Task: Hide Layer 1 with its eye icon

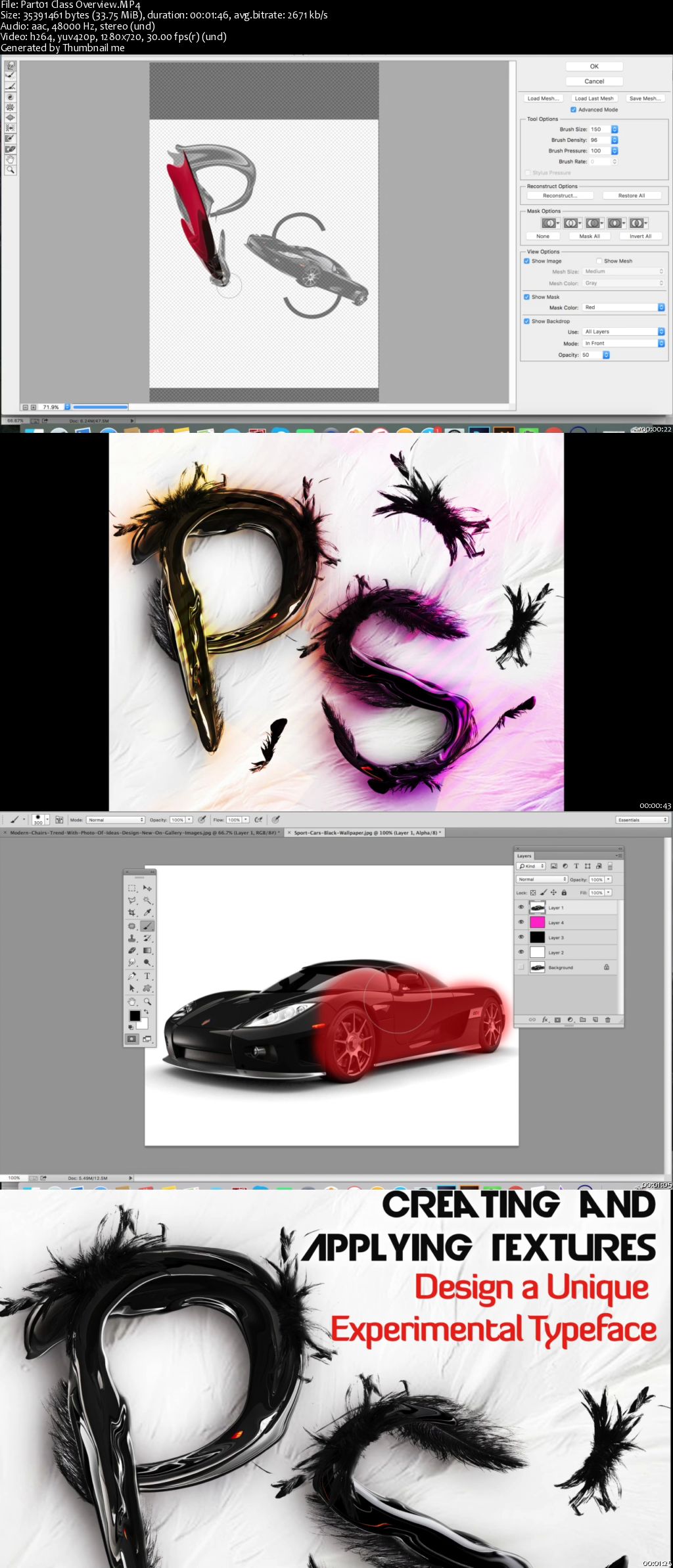Action: coord(521,907)
